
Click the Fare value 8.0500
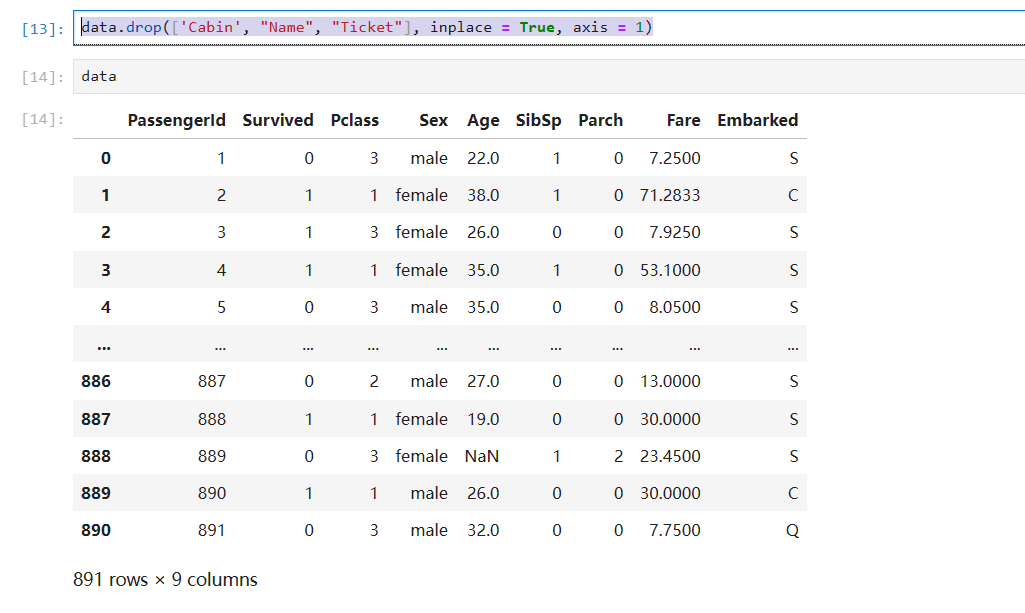pos(675,307)
